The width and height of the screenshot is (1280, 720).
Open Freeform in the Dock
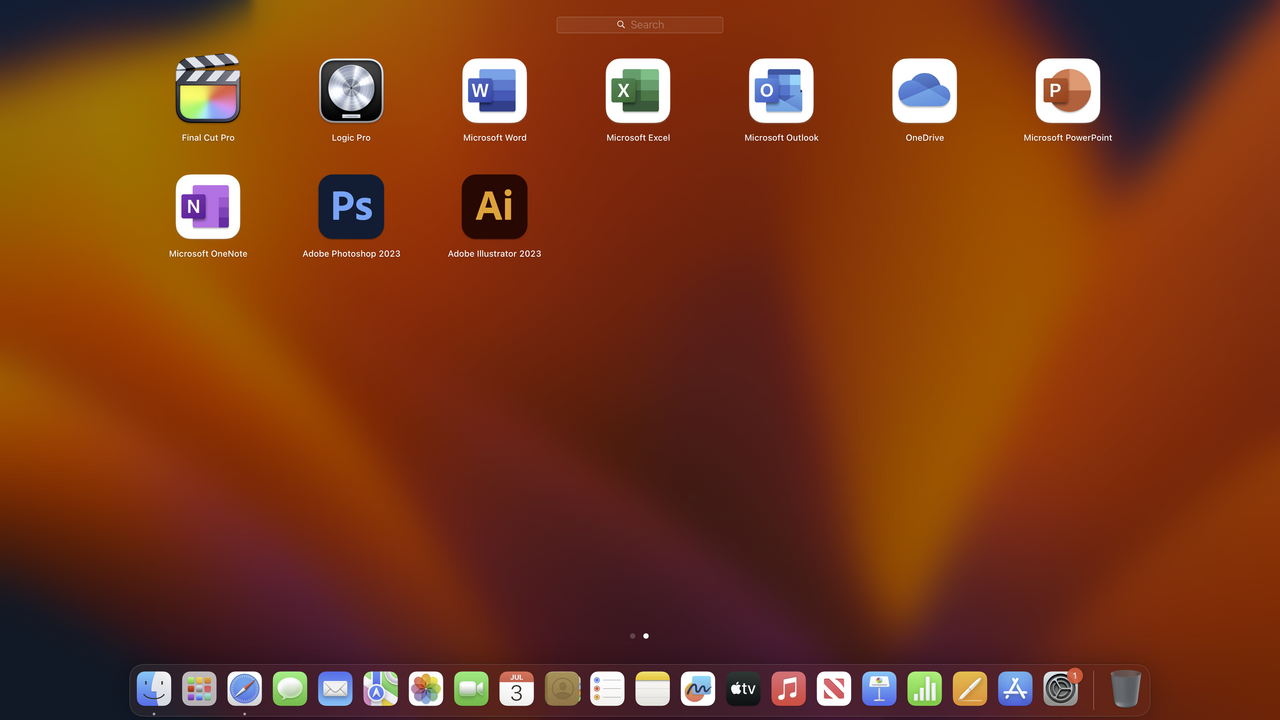[x=698, y=689]
